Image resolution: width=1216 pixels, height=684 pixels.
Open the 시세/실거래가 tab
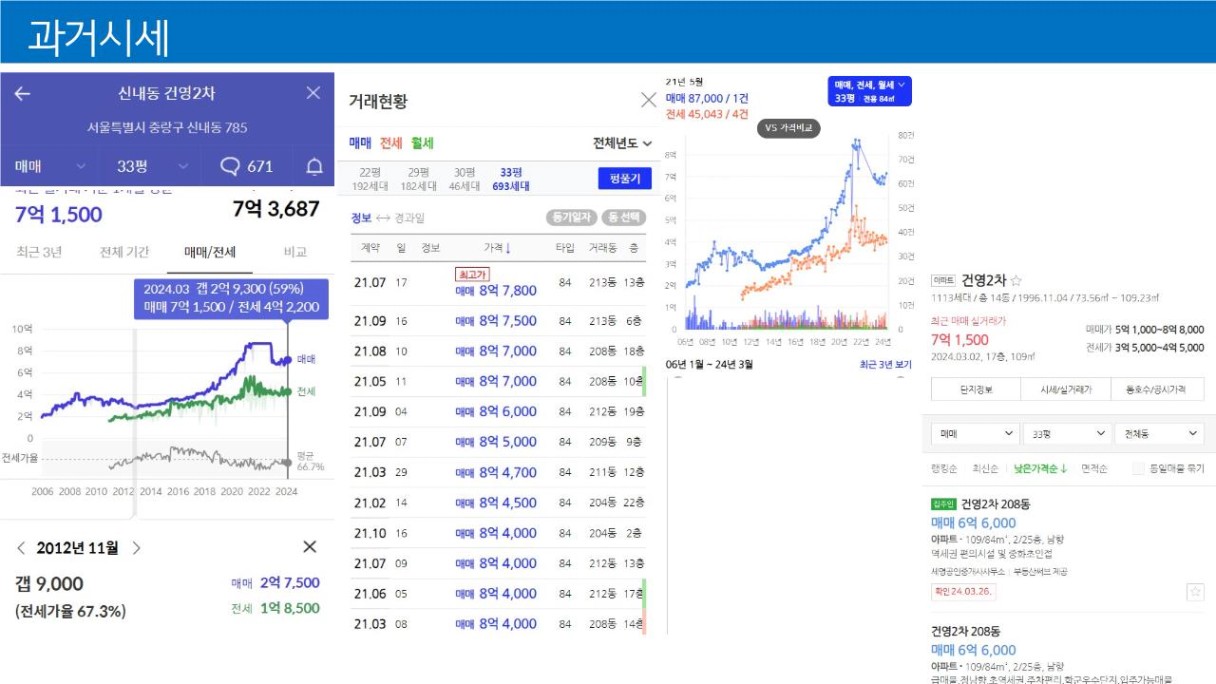click(x=1067, y=389)
